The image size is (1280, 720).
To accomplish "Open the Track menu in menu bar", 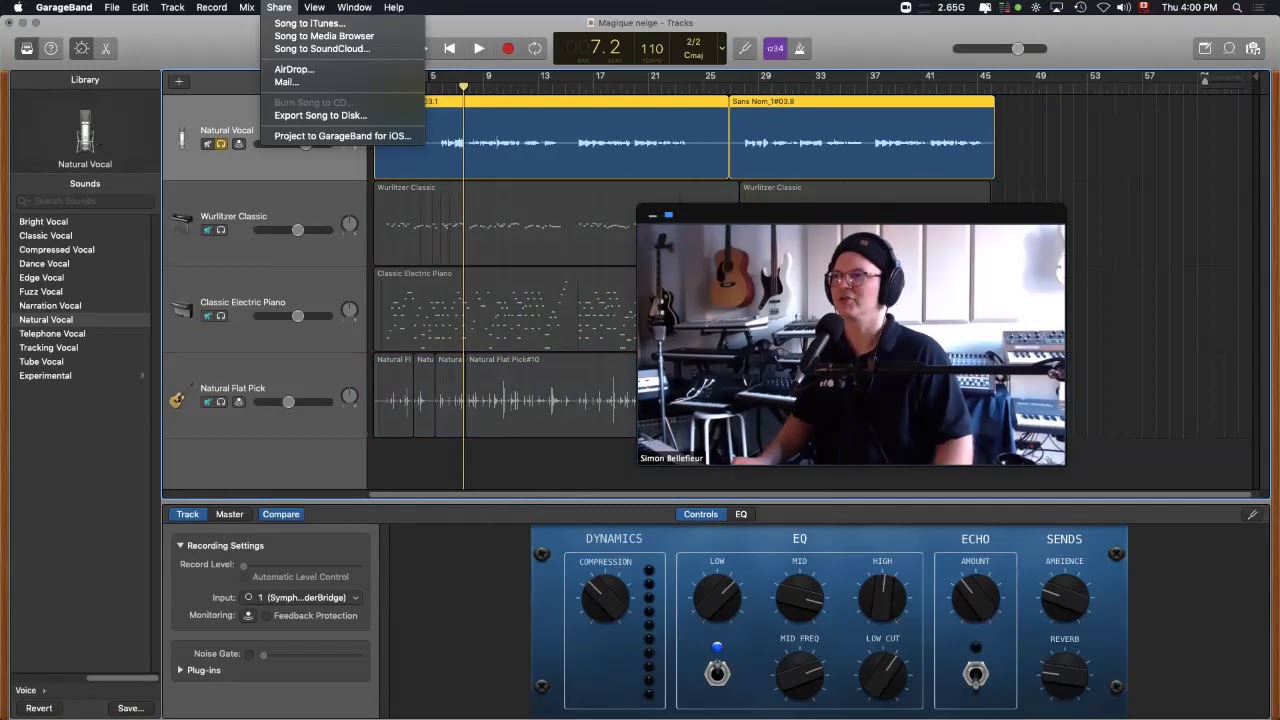I will click(x=172, y=7).
